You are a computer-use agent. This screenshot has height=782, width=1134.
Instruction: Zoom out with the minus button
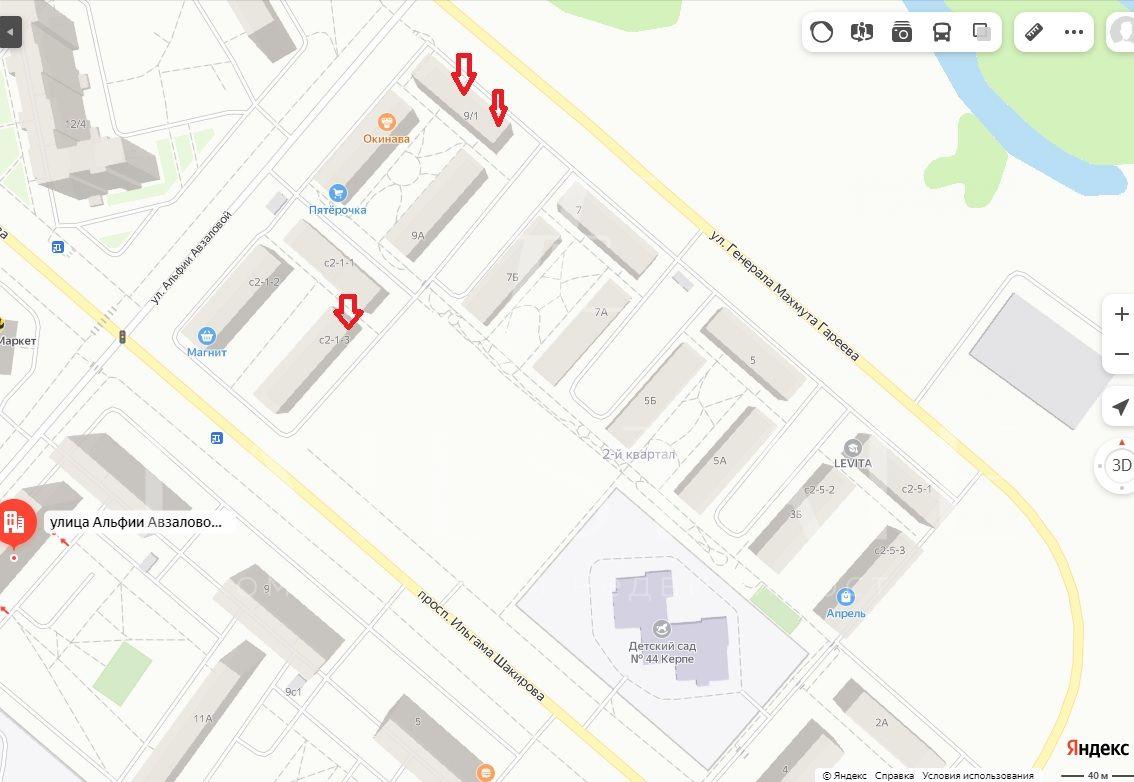pos(1120,354)
